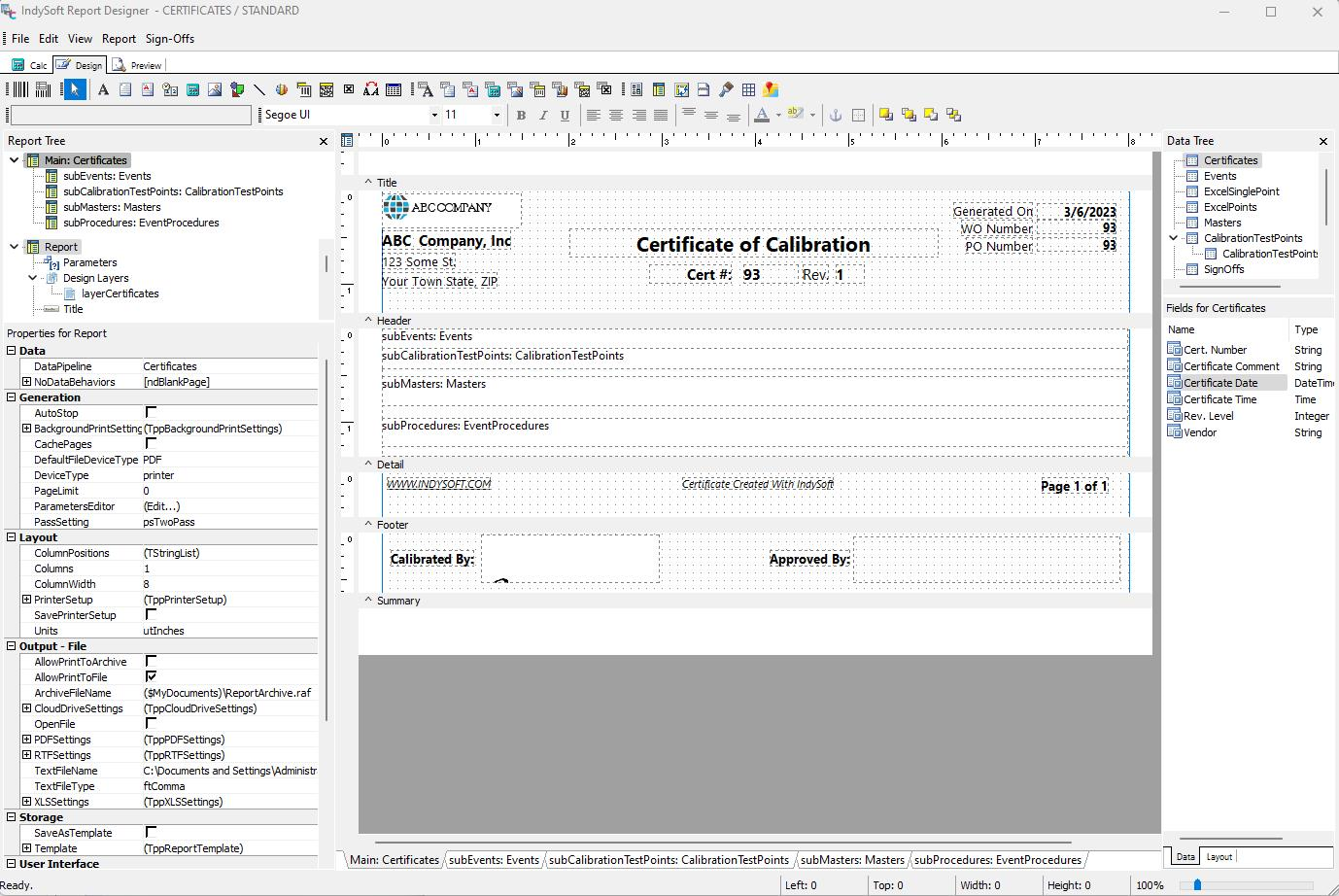Click the selection arrow pointer tool
The height and width of the screenshot is (896, 1339).
74,89
